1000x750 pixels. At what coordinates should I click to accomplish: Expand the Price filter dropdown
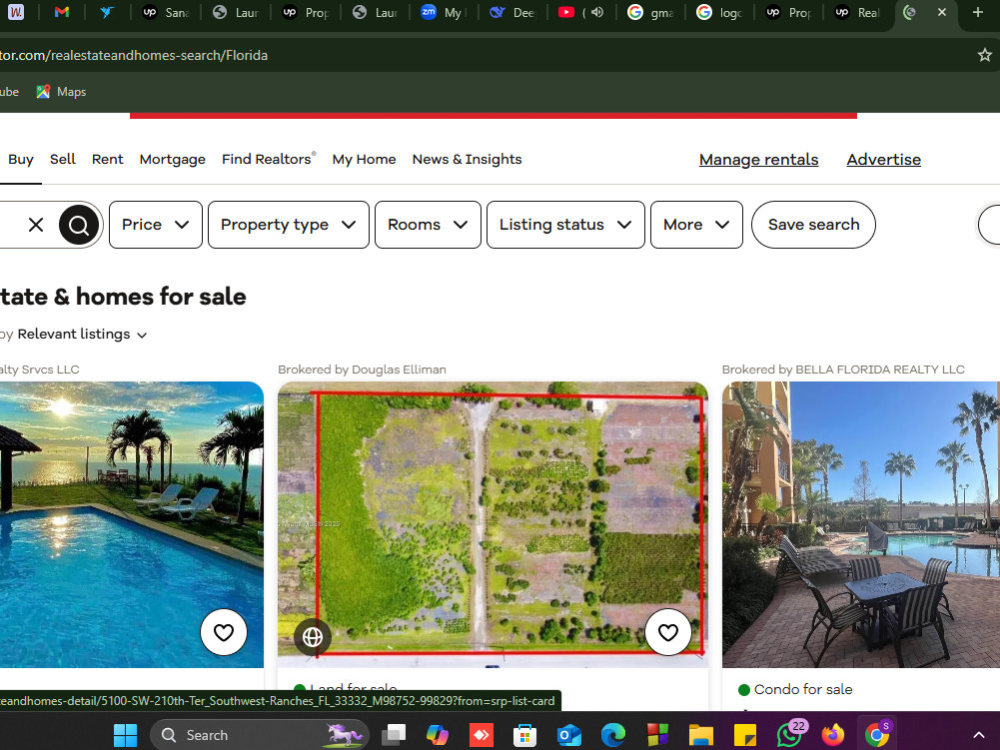[156, 224]
